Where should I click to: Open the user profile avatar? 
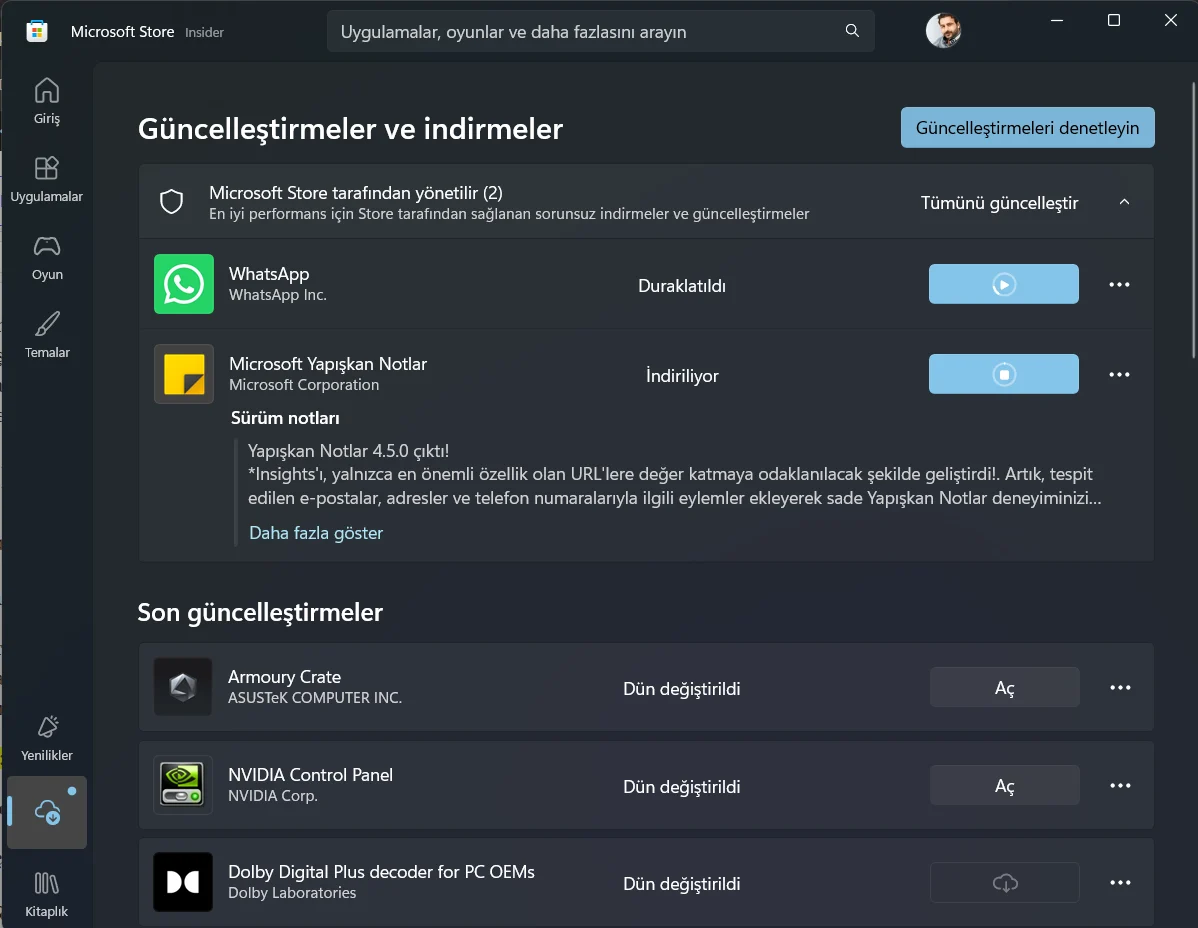(x=944, y=31)
